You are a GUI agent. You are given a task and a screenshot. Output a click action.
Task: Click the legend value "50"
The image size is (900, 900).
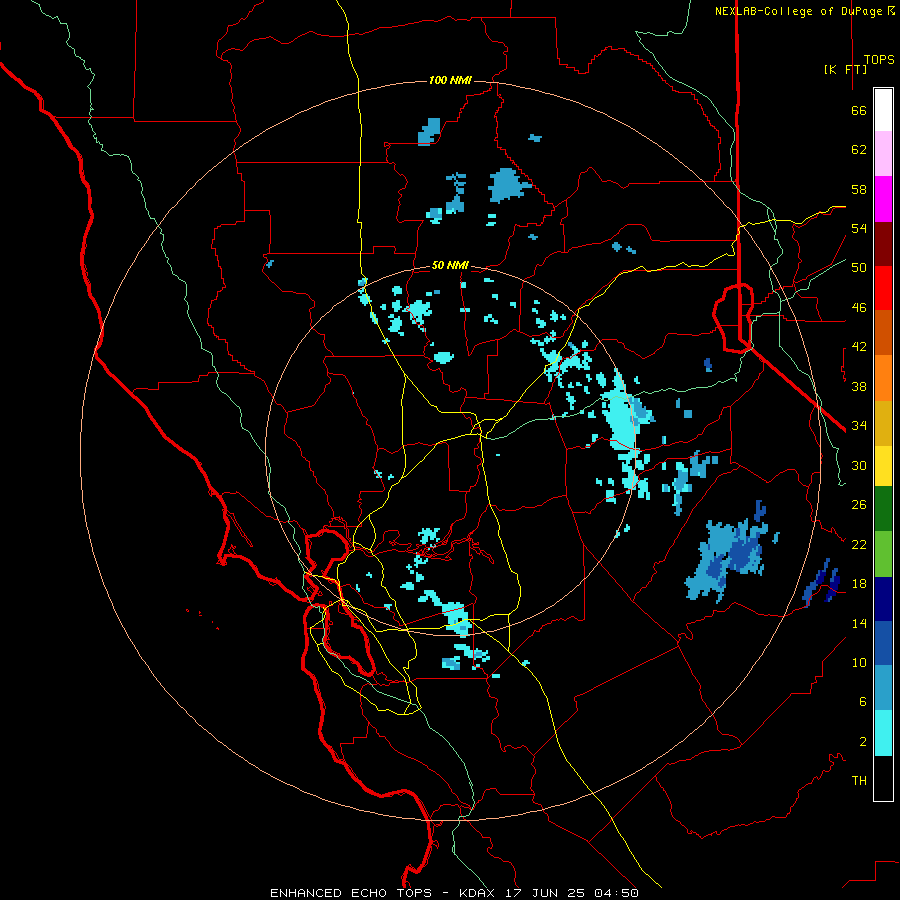tap(859, 268)
